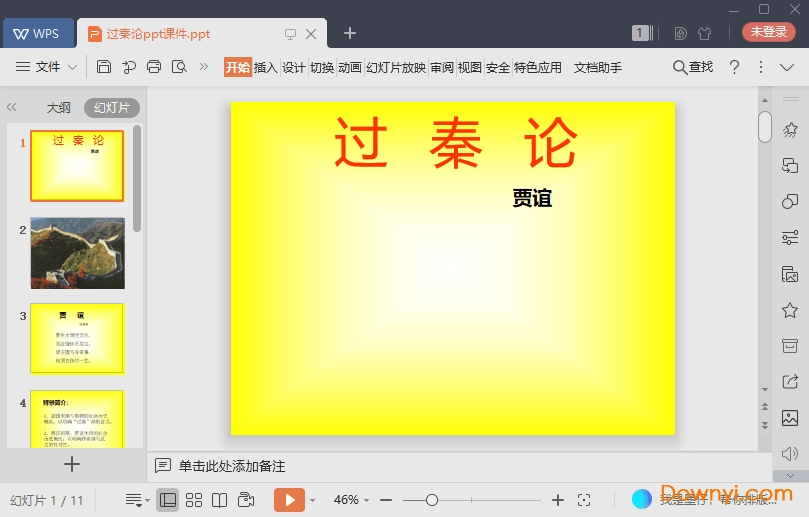Switch to Normal view icon
The width and height of the screenshot is (809, 517).
coord(168,500)
